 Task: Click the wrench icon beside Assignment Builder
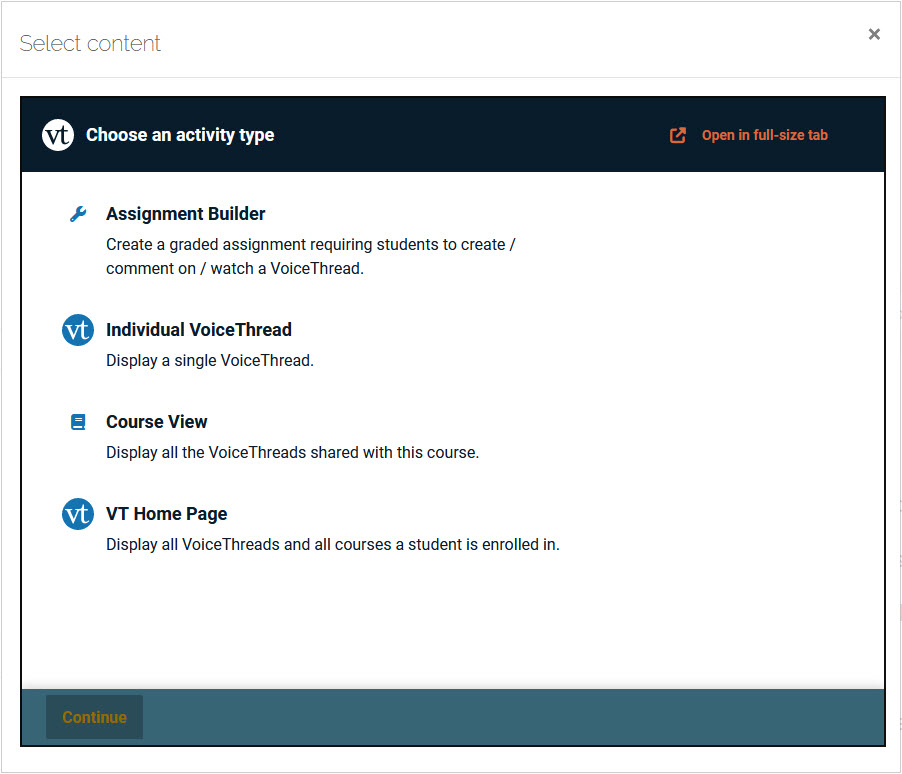coord(78,212)
